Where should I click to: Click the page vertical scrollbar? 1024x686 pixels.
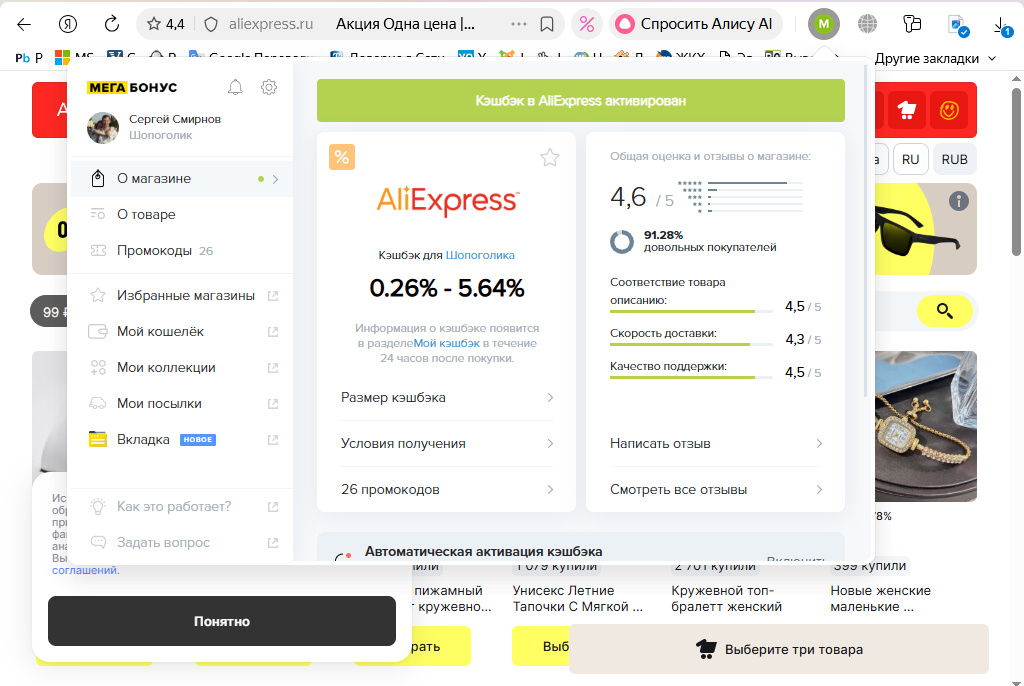1016,172
